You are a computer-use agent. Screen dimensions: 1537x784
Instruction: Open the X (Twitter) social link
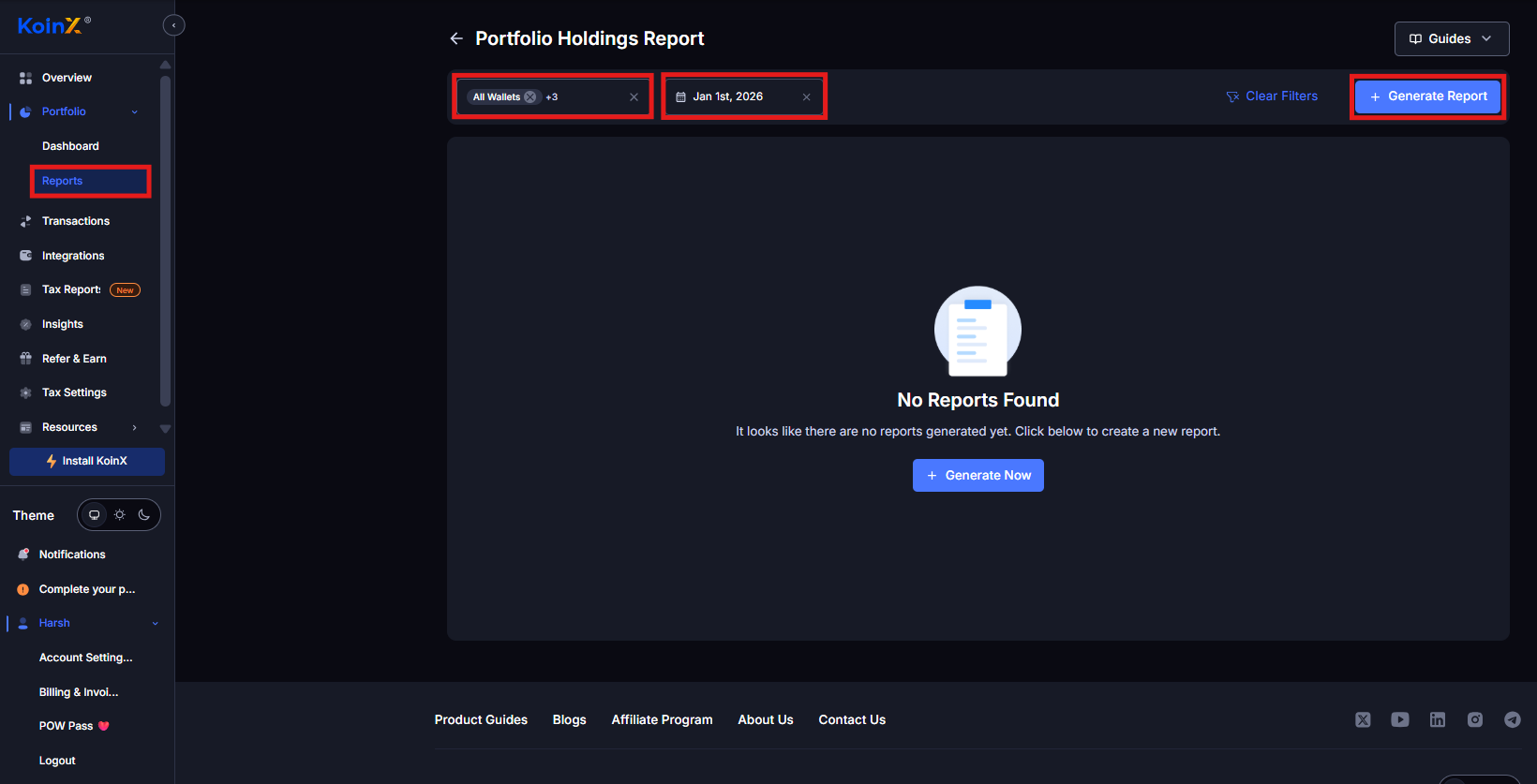pos(1363,719)
